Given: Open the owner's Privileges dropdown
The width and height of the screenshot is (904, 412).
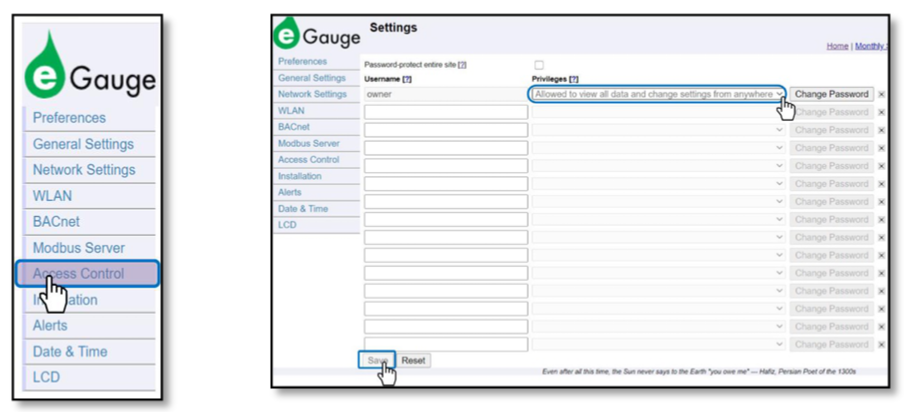Looking at the screenshot, I should pos(657,94).
